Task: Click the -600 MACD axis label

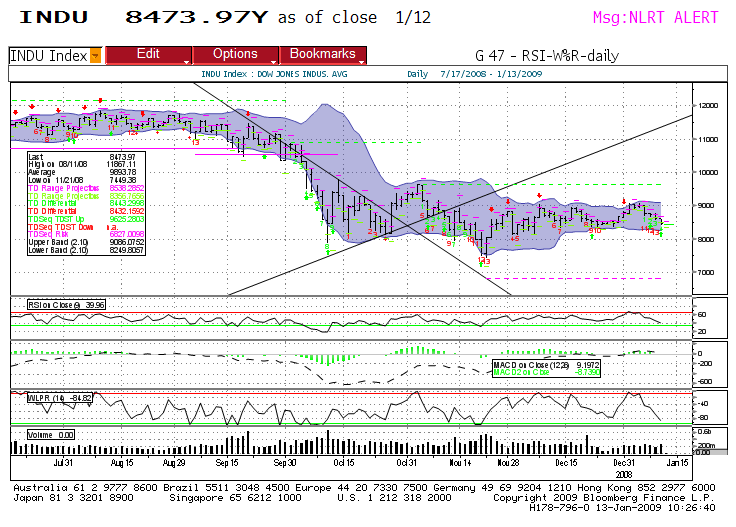Action: (705, 382)
